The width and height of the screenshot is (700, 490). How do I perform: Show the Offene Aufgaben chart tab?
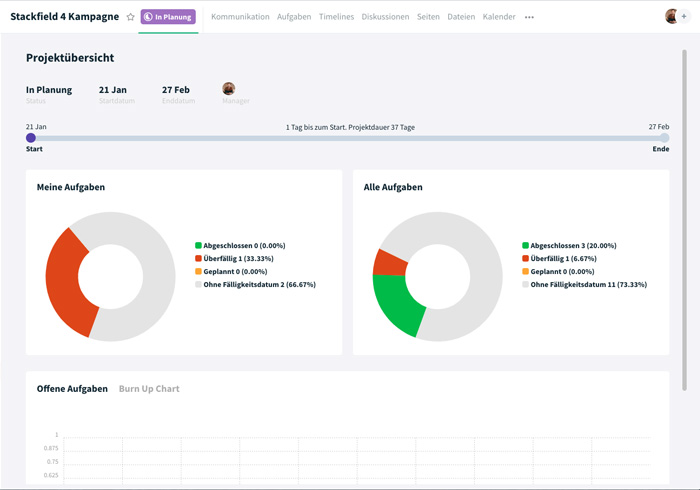[x=72, y=389]
